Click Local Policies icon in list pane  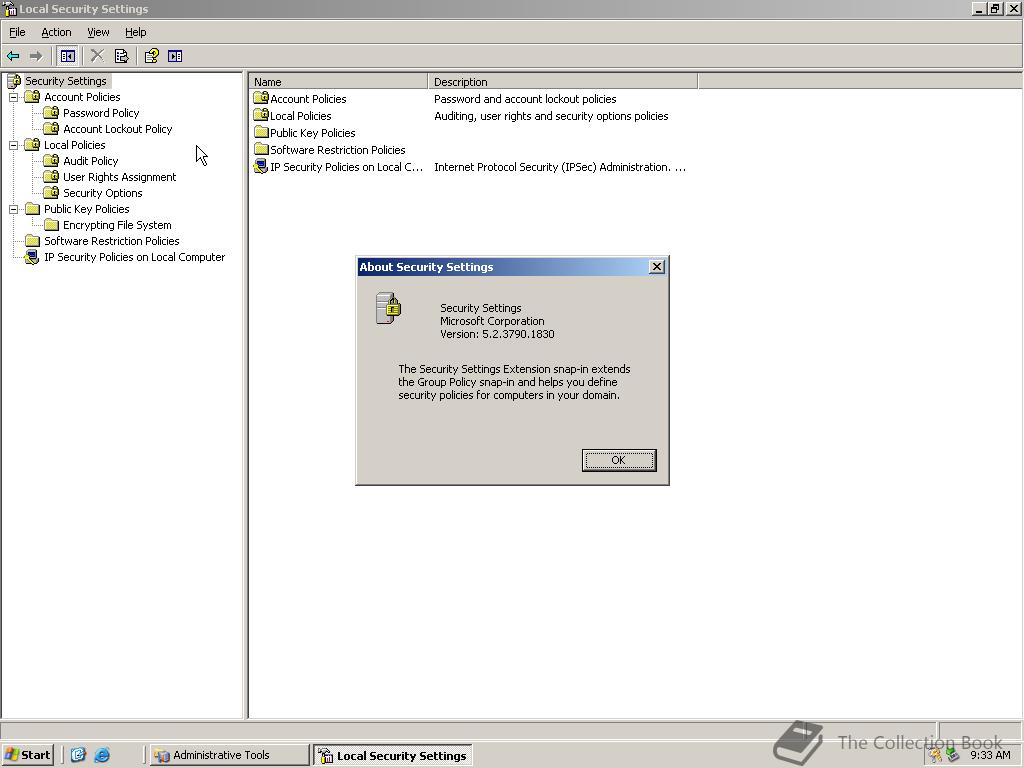(x=261, y=116)
